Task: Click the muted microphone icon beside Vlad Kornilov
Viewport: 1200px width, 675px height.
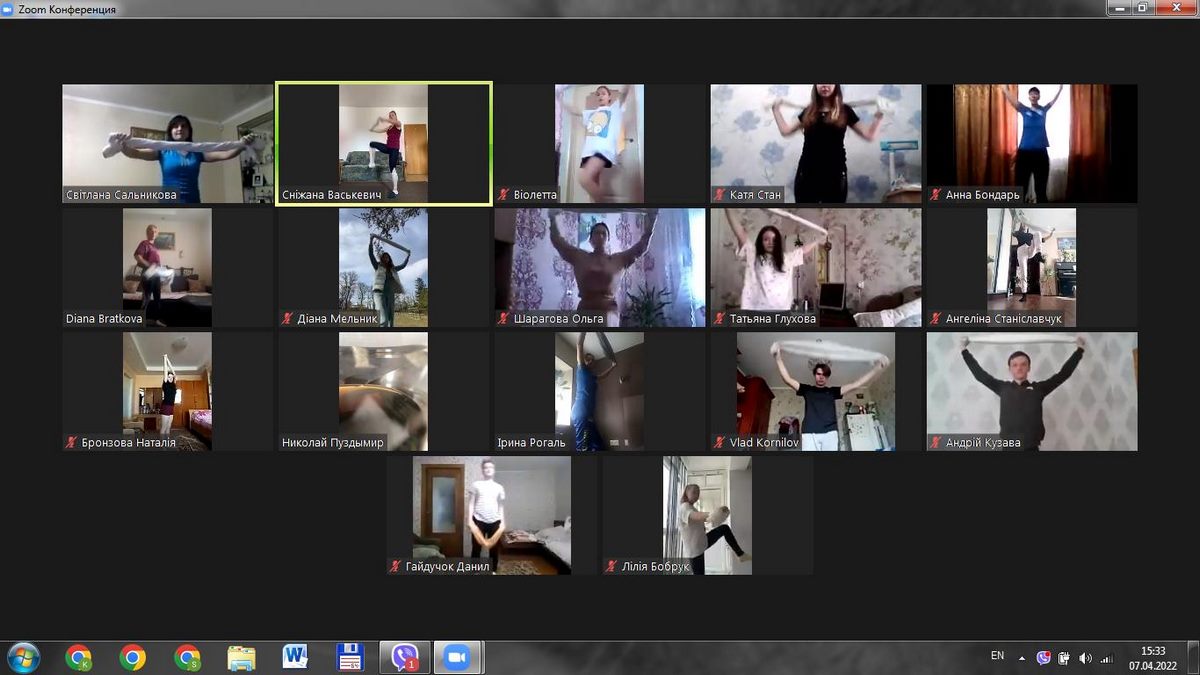Action: (x=720, y=443)
